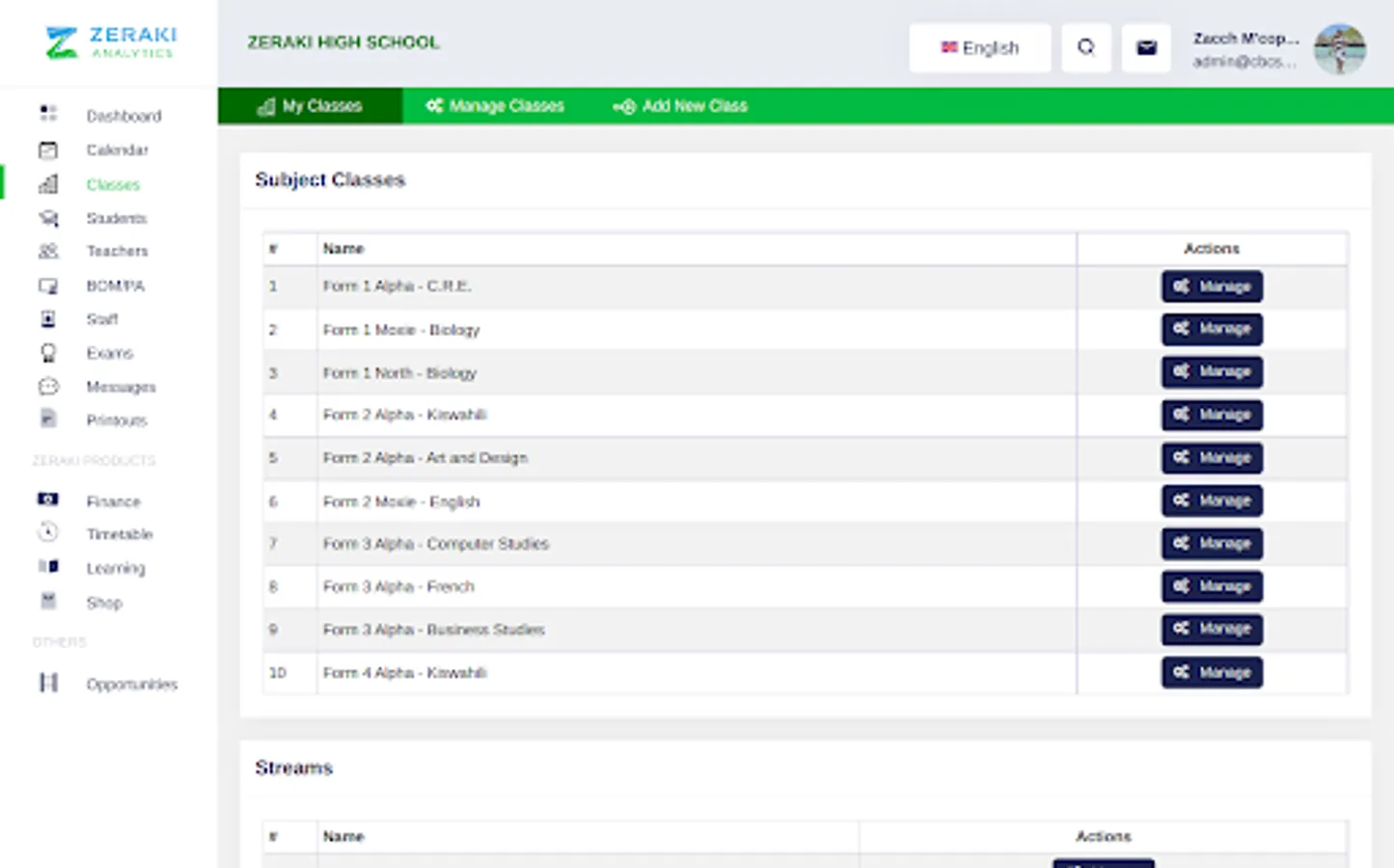Go to Printouts menu item

(116, 420)
